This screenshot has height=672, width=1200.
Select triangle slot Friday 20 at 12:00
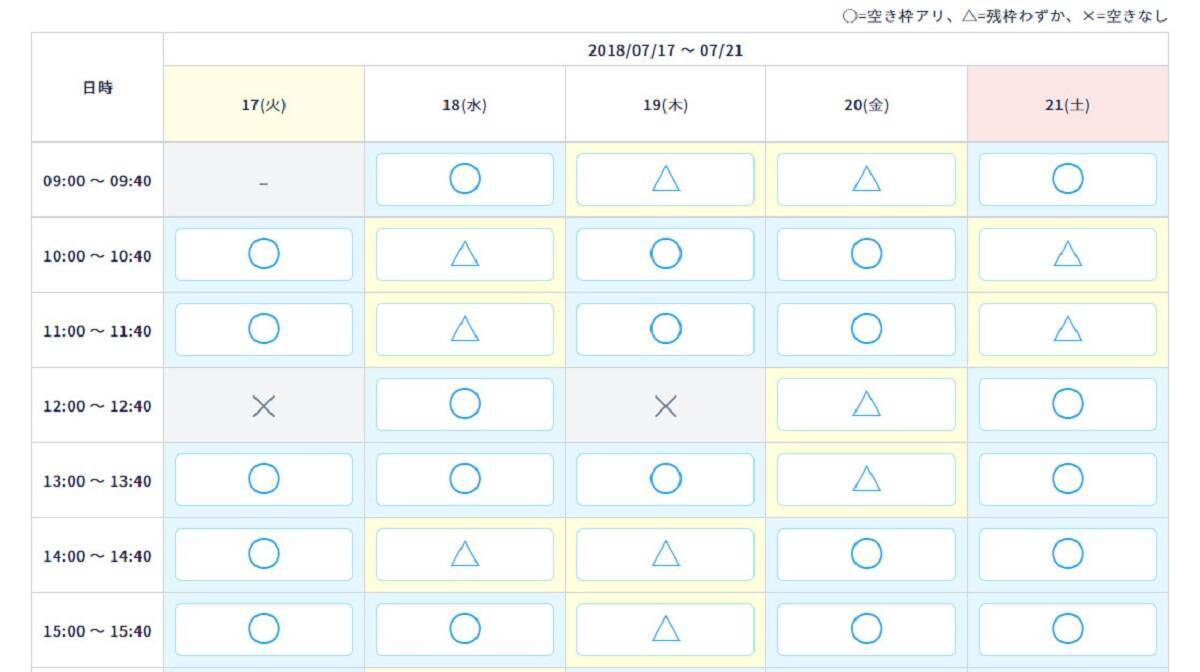[866, 404]
